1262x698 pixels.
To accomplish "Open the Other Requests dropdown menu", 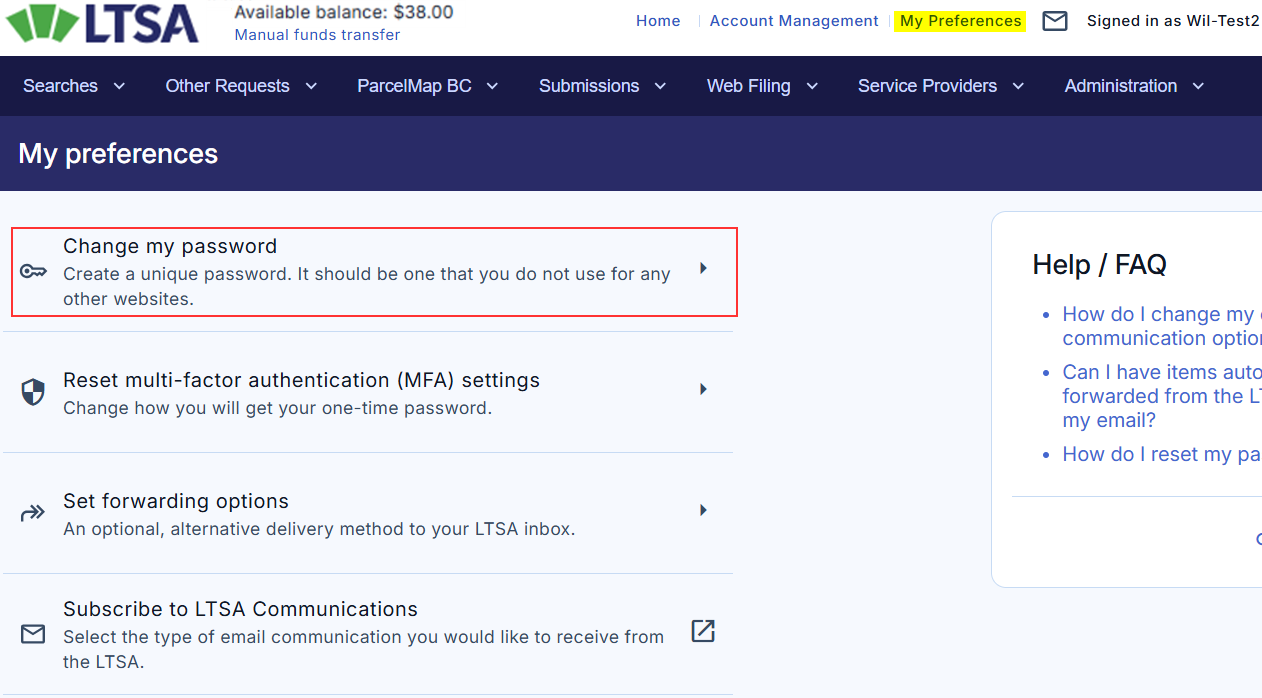I will pos(240,86).
